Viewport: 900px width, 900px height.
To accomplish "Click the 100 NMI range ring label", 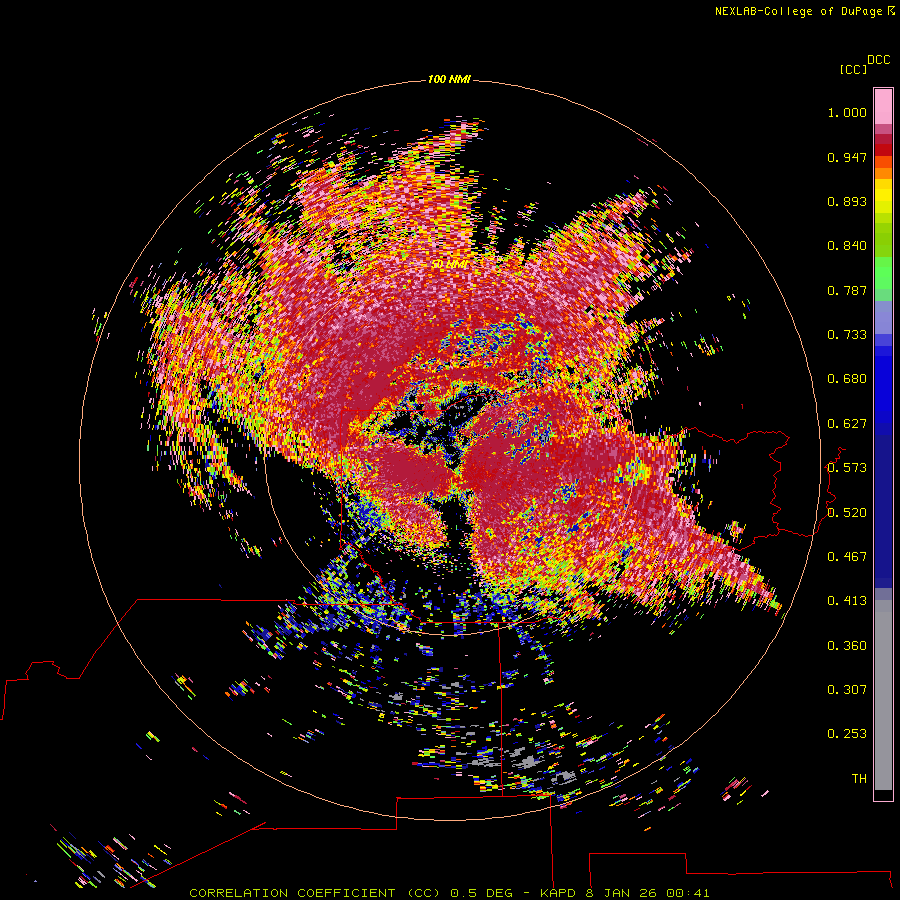I will tap(449, 79).
